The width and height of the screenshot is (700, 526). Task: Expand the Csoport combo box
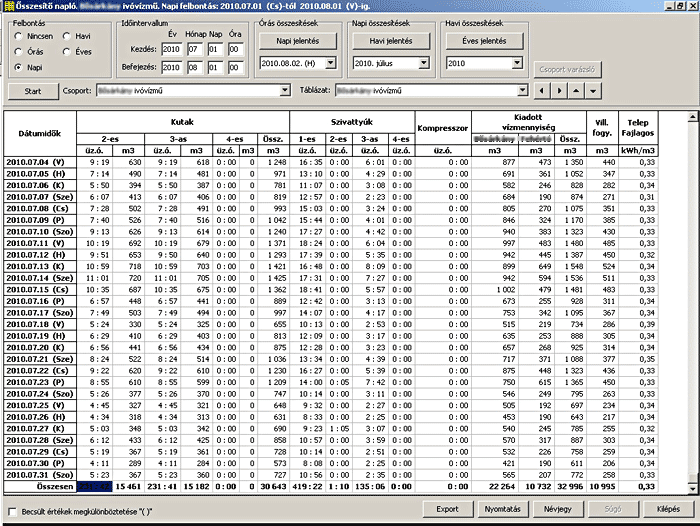click(285, 91)
